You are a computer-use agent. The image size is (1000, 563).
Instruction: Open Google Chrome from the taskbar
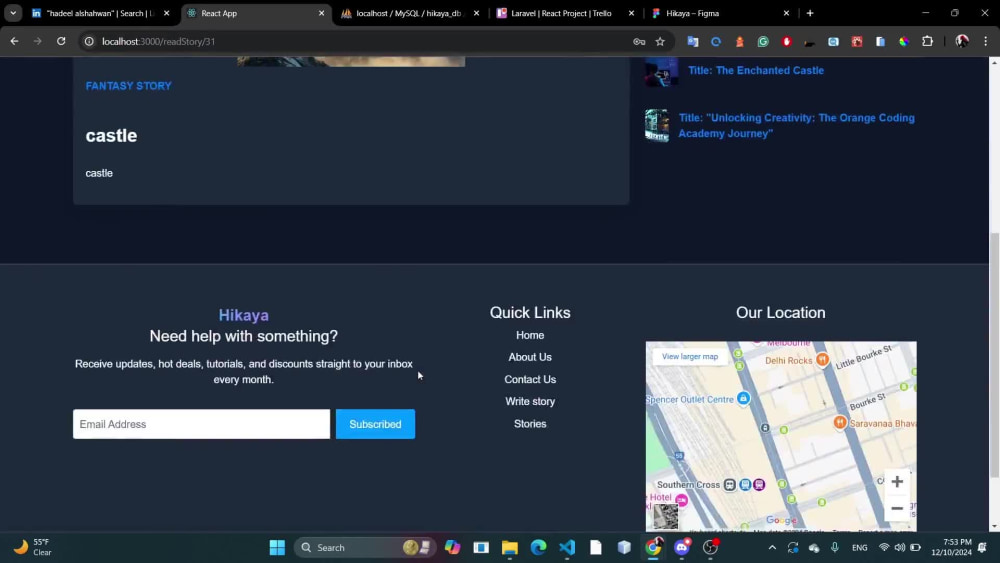coord(653,548)
